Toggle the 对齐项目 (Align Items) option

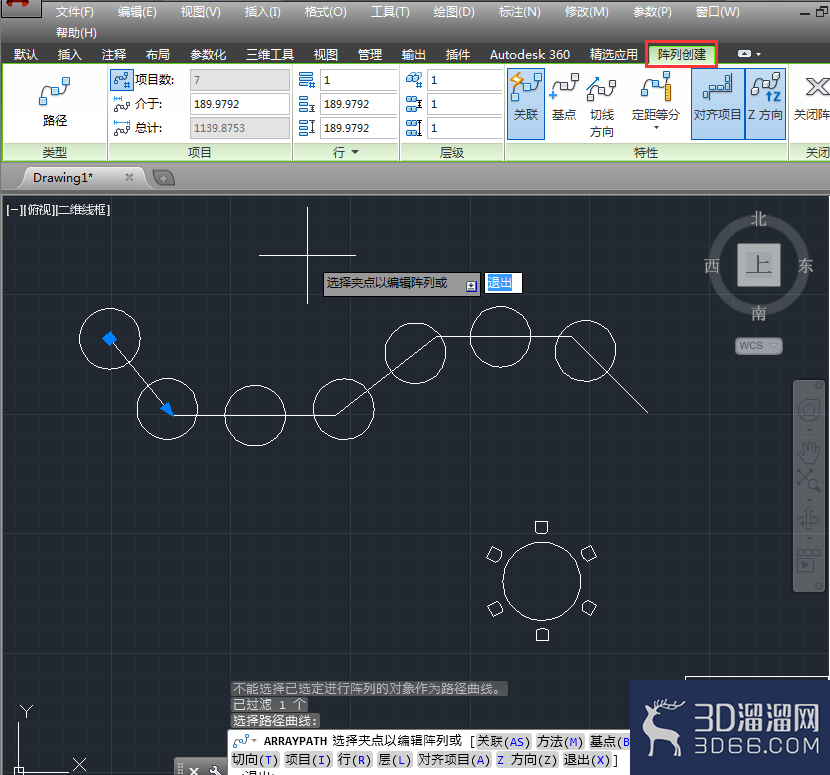point(717,104)
